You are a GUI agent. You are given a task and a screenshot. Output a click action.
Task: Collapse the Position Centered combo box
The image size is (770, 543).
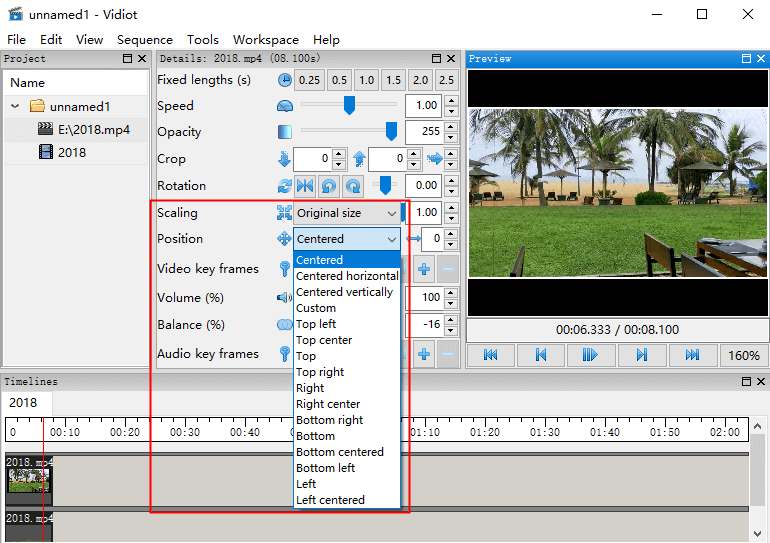[347, 239]
